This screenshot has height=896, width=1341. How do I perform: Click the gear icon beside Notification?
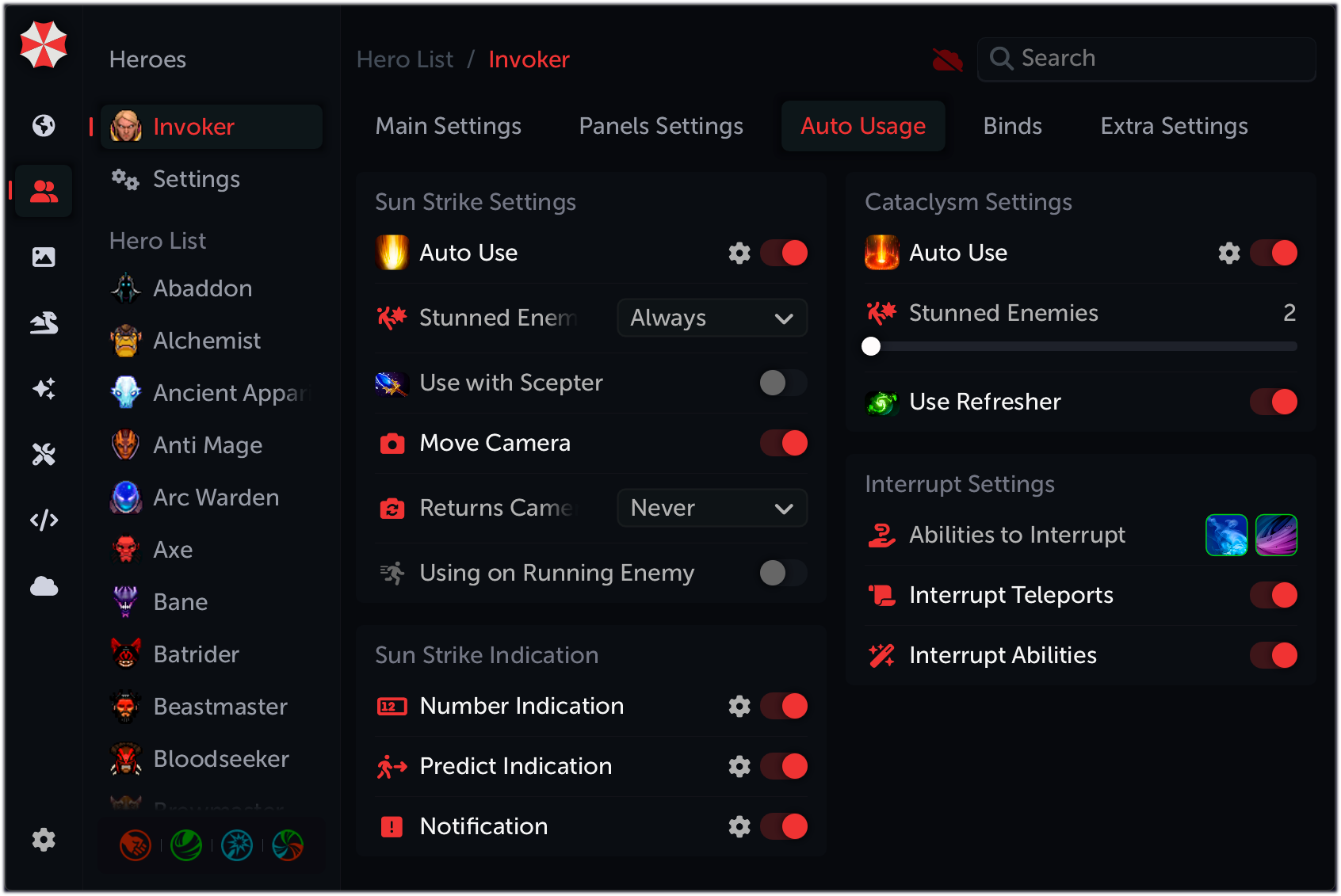[x=739, y=826]
